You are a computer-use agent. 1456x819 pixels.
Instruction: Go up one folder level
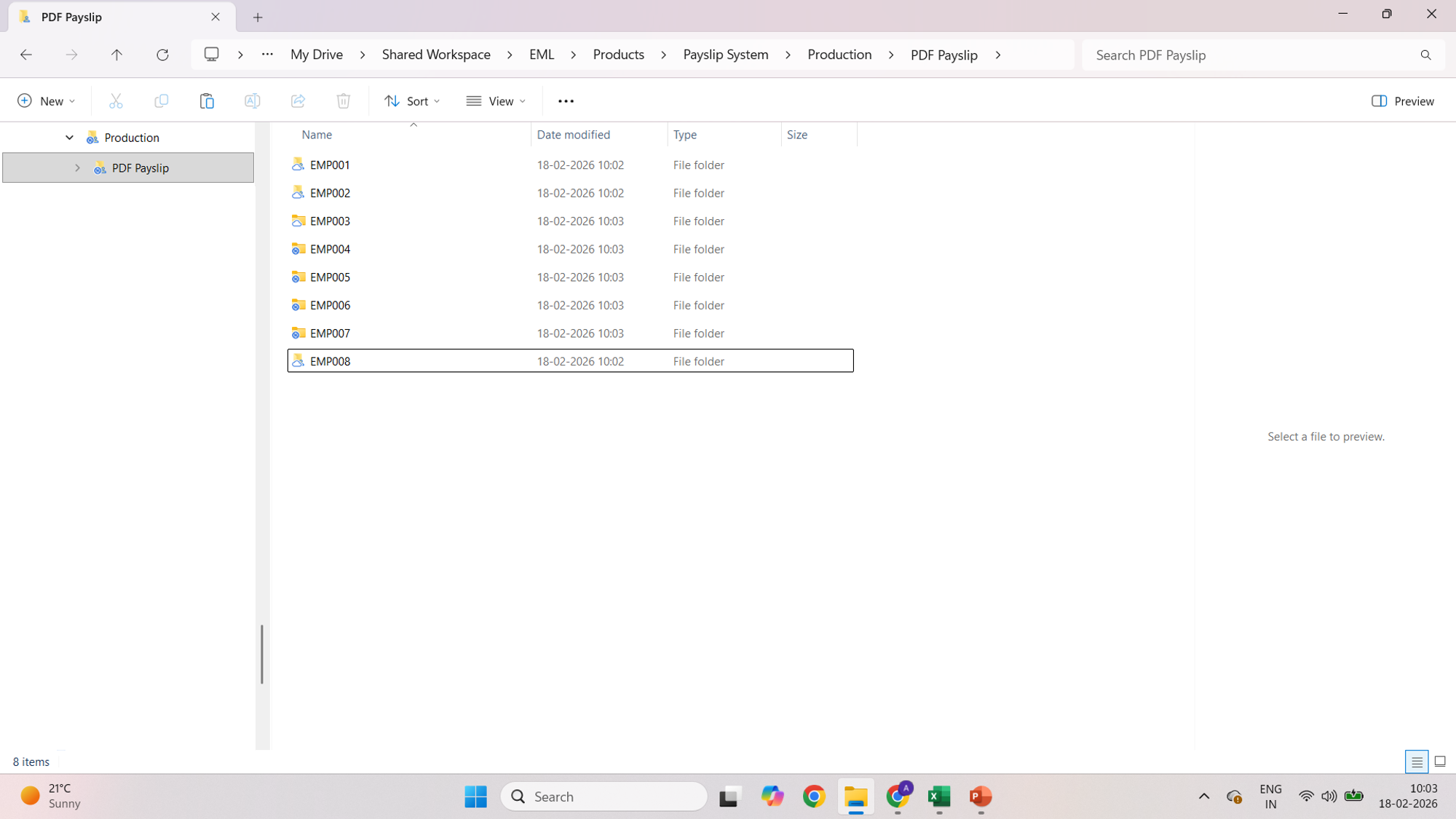coord(116,55)
